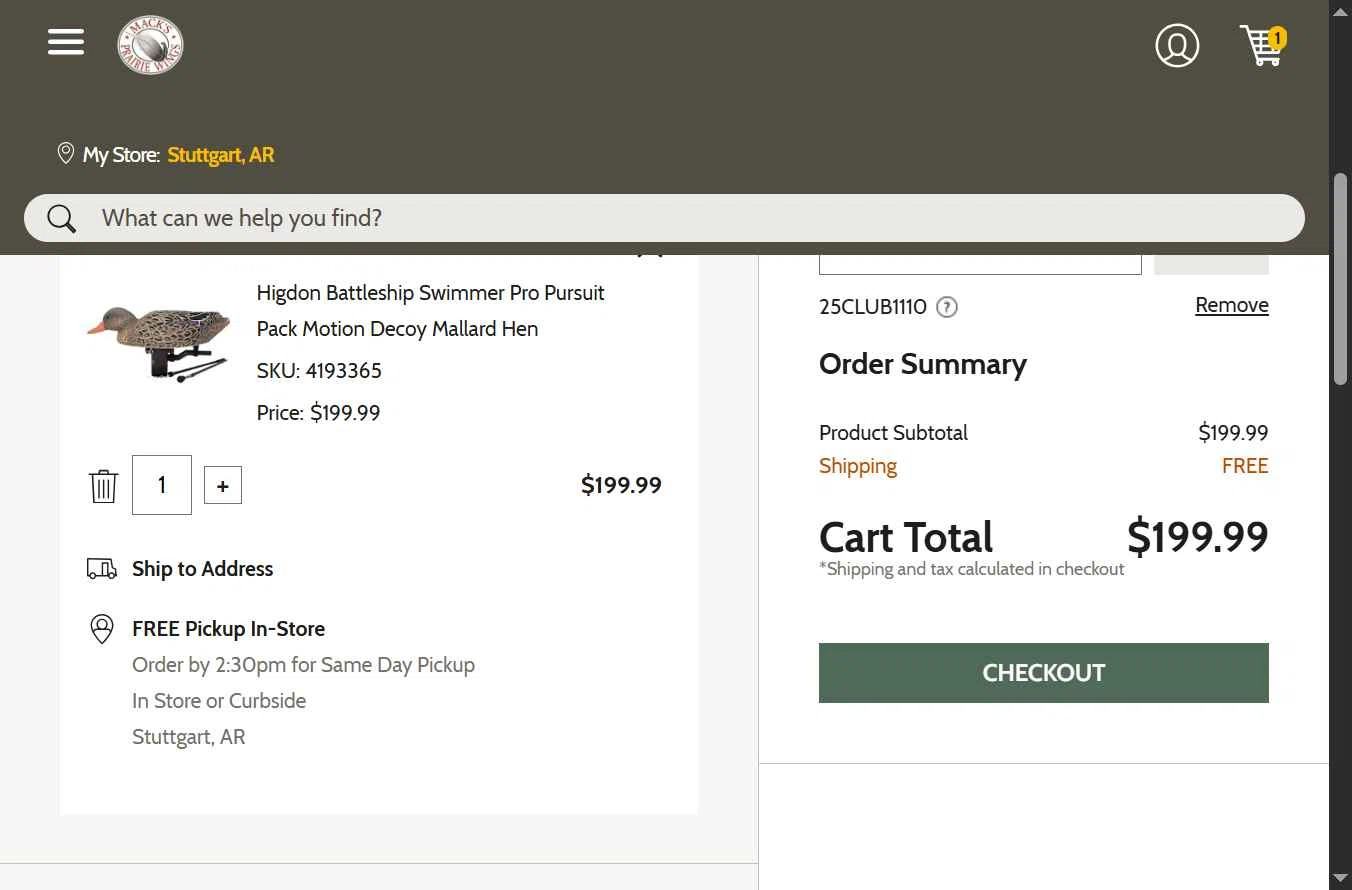Click the search magnifier icon
Image resolution: width=1352 pixels, height=890 pixels.
tap(61, 218)
